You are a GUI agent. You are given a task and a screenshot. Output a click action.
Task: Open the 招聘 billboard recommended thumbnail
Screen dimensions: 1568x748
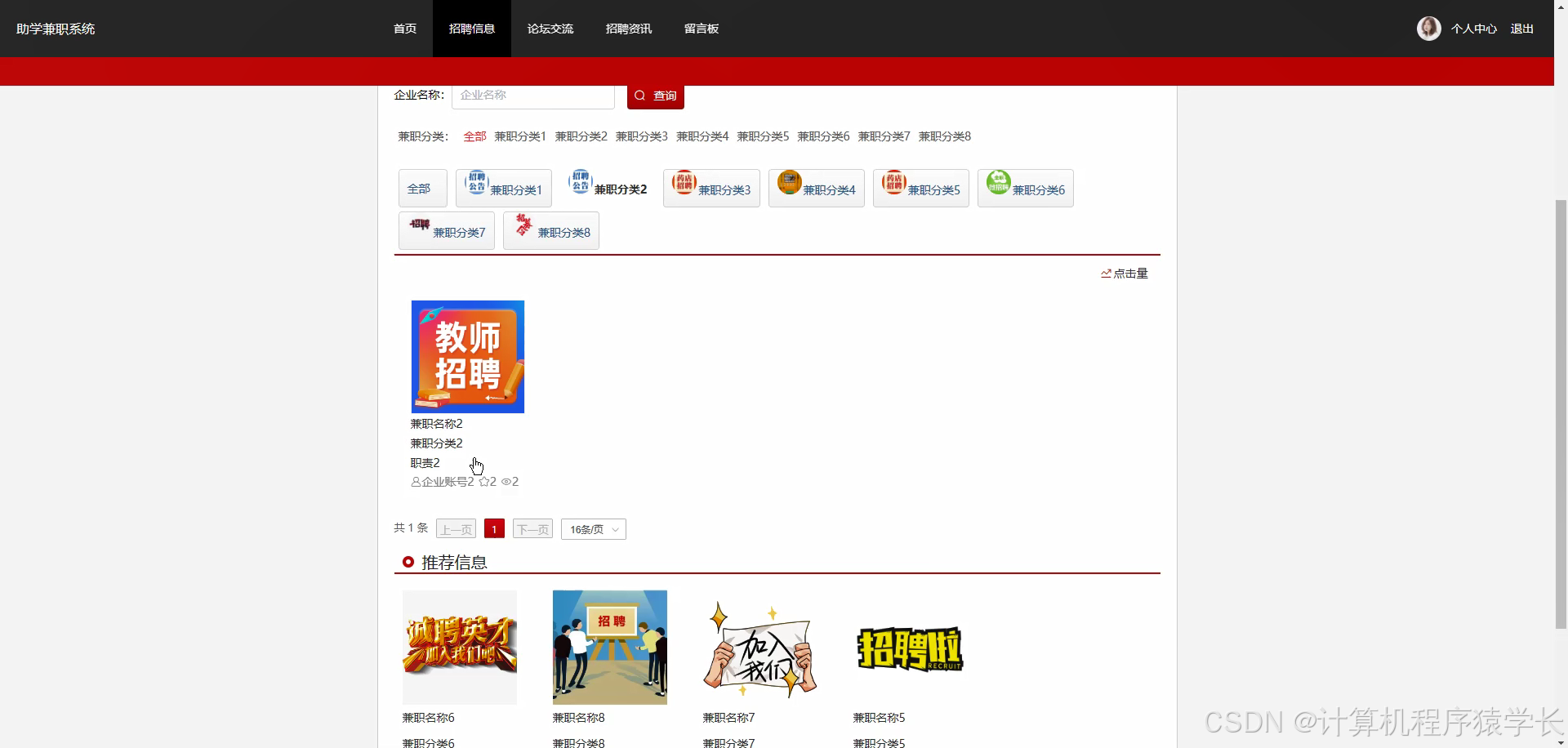point(610,648)
